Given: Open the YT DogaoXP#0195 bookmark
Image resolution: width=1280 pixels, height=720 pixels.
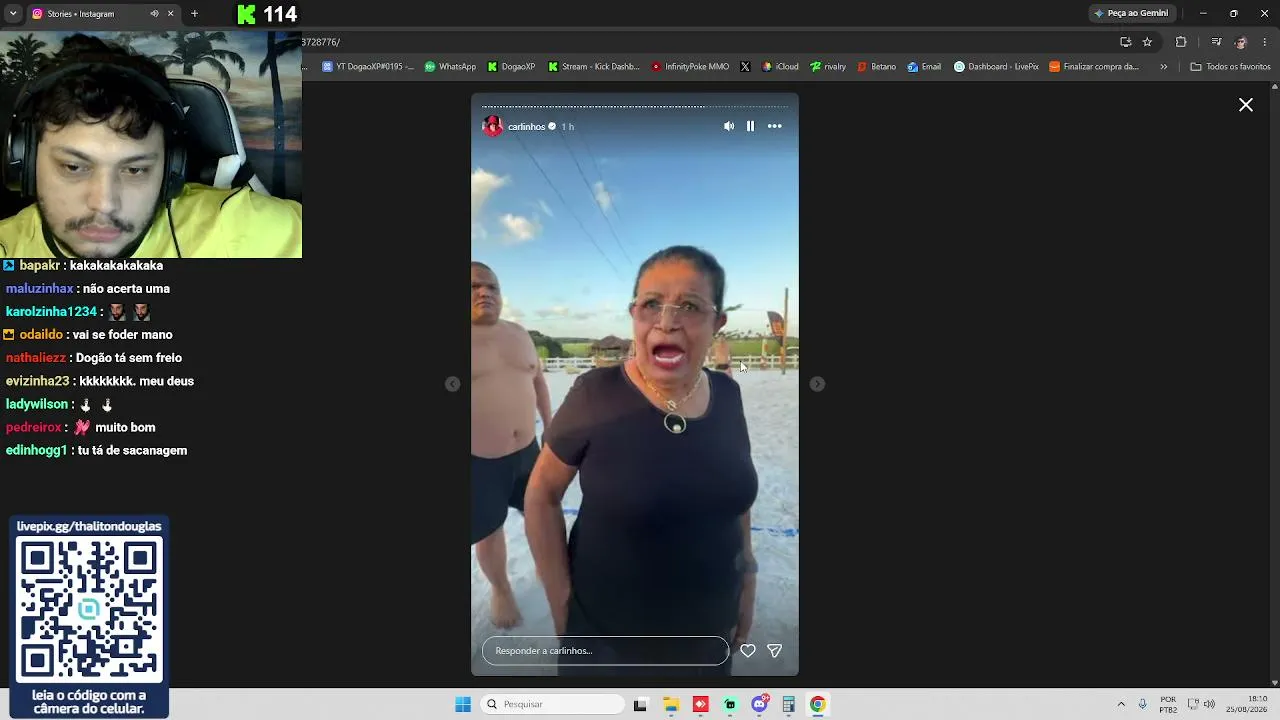Looking at the screenshot, I should [x=368, y=67].
